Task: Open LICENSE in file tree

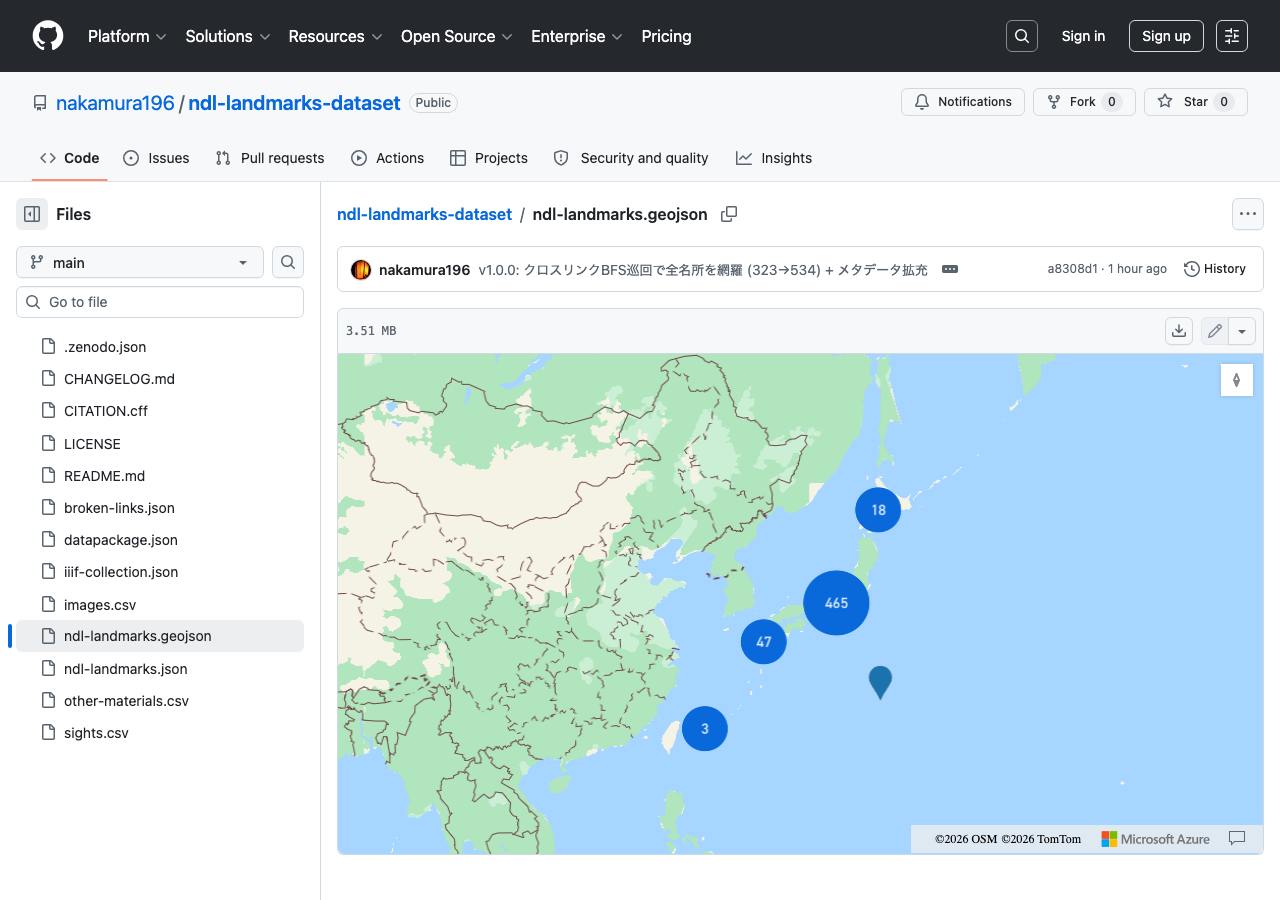Action: click(160, 444)
